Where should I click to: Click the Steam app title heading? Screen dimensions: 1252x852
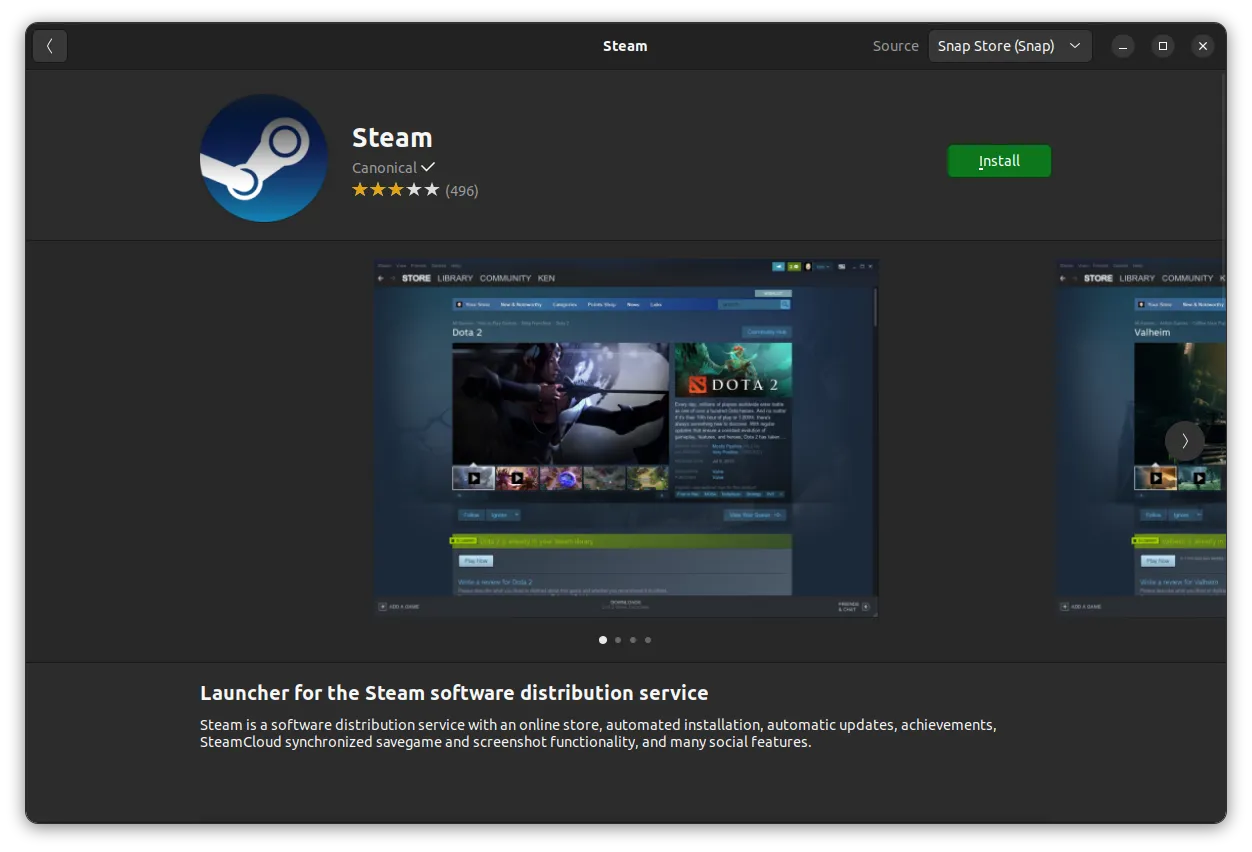pyautogui.click(x=392, y=138)
